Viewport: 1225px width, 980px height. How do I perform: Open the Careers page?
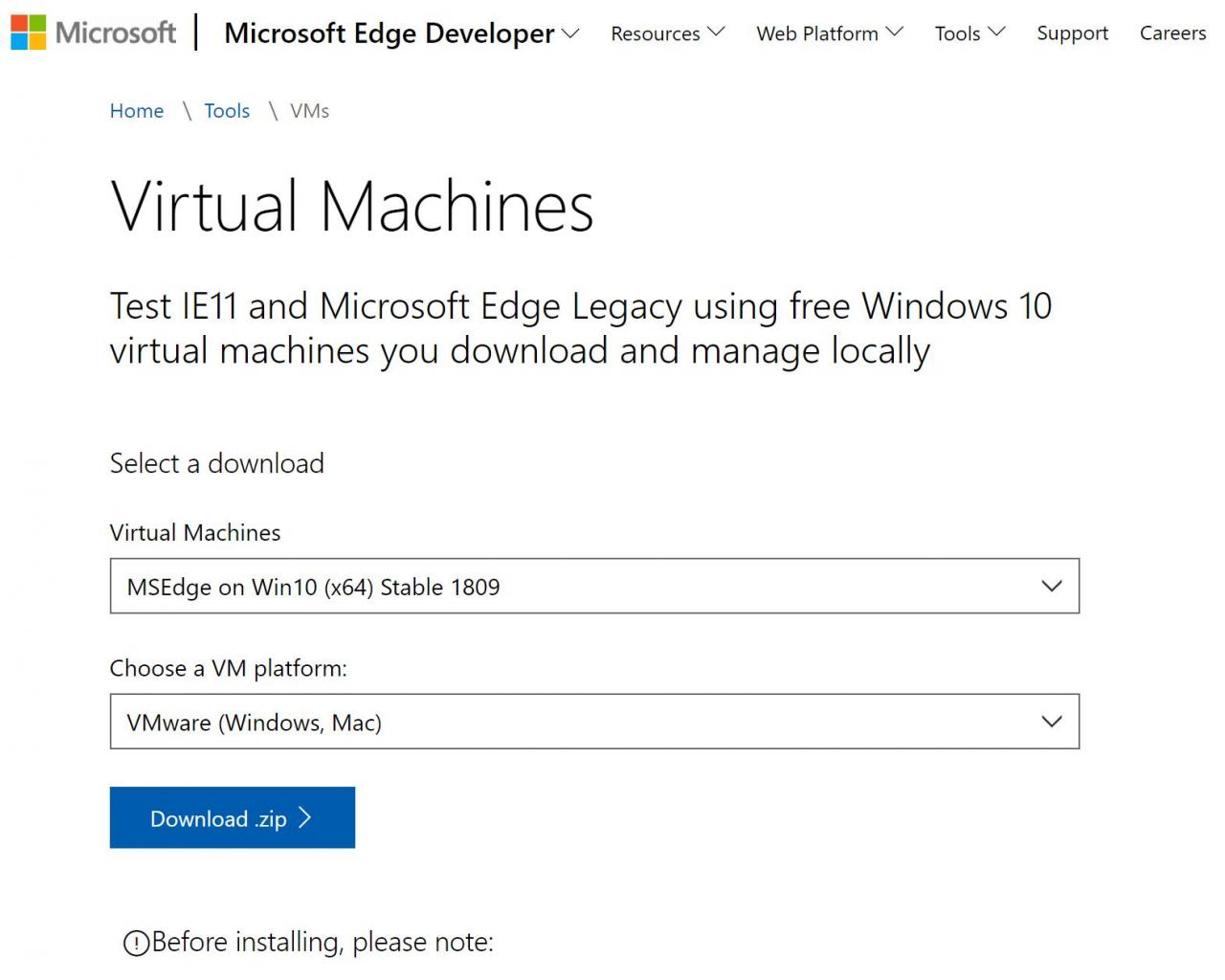(x=1172, y=33)
